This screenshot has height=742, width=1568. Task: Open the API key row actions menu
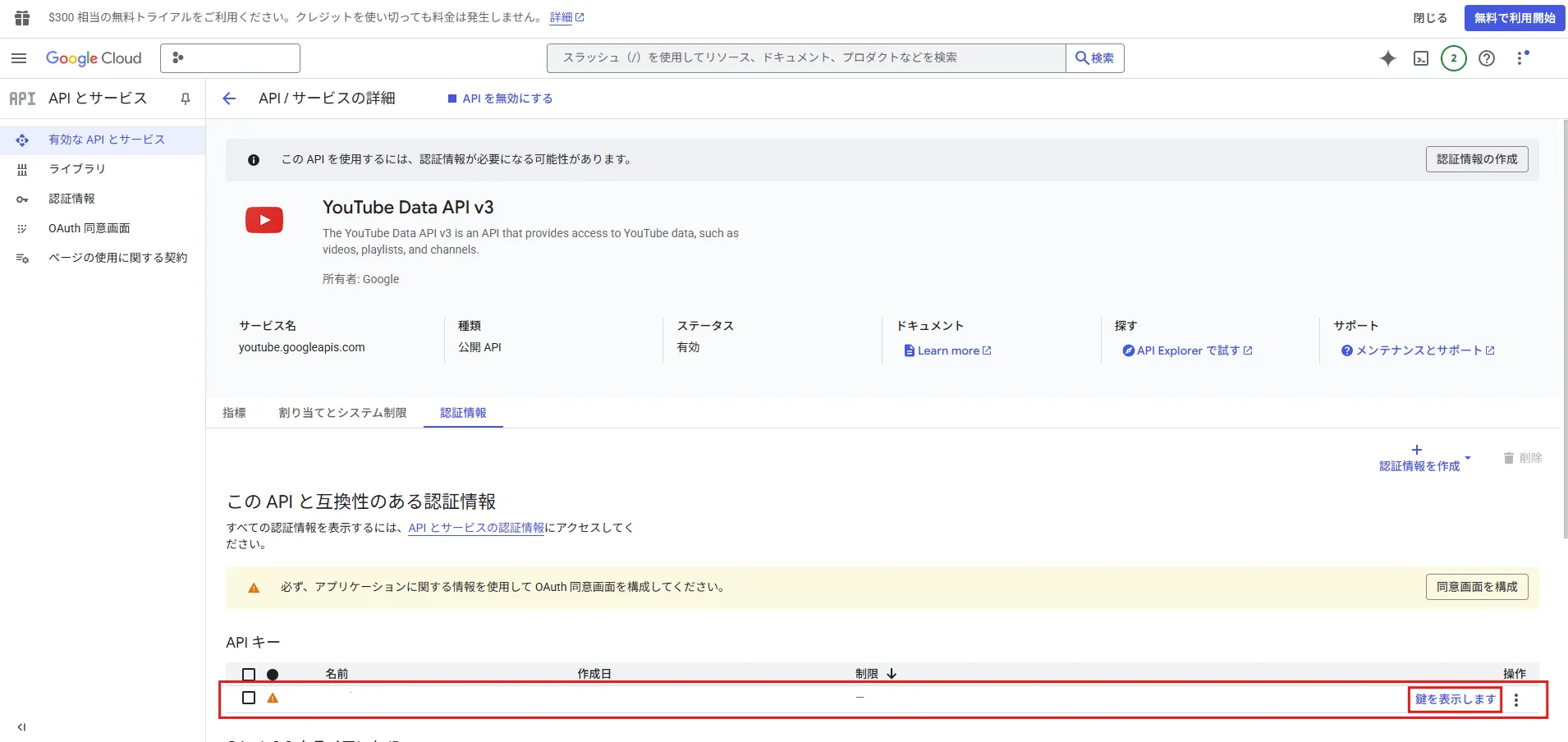(x=1516, y=700)
